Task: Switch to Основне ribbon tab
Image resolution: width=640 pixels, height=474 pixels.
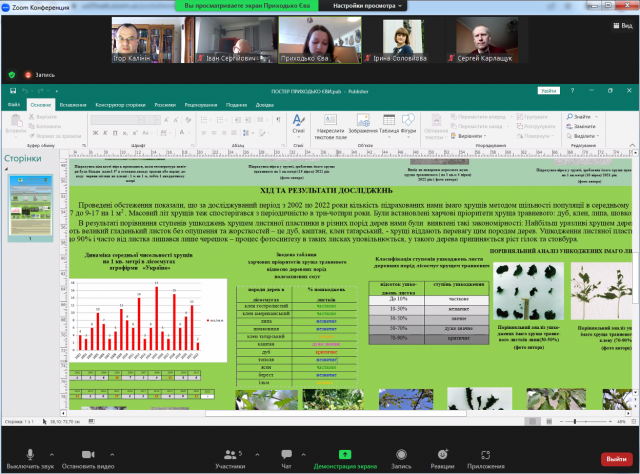Action: tap(40, 105)
